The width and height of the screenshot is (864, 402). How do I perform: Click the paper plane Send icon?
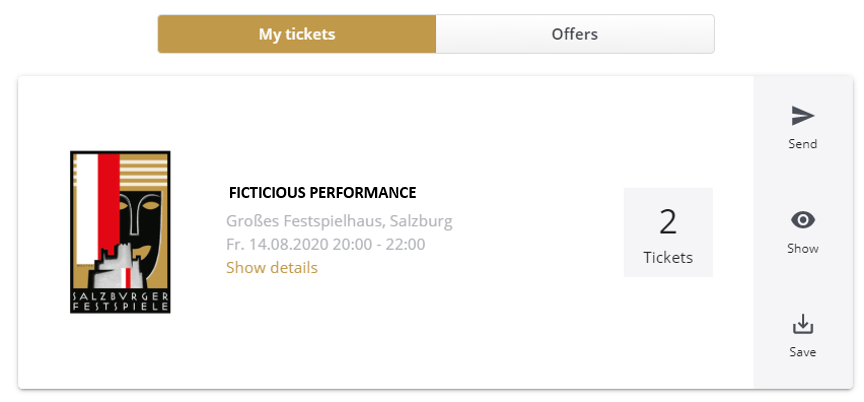803,116
